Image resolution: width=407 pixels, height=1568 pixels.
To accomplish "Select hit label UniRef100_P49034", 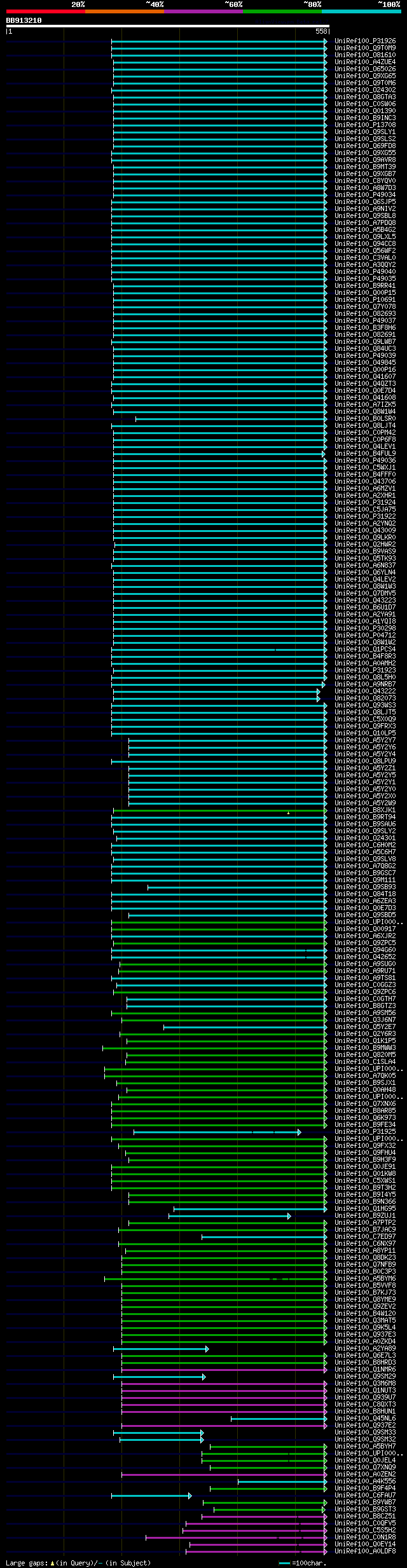I will coord(365,194).
